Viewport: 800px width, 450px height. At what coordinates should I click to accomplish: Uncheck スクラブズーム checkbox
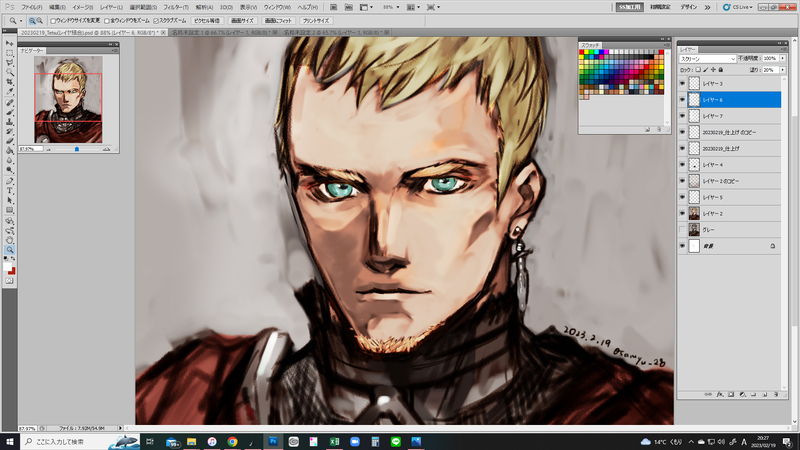pos(156,21)
